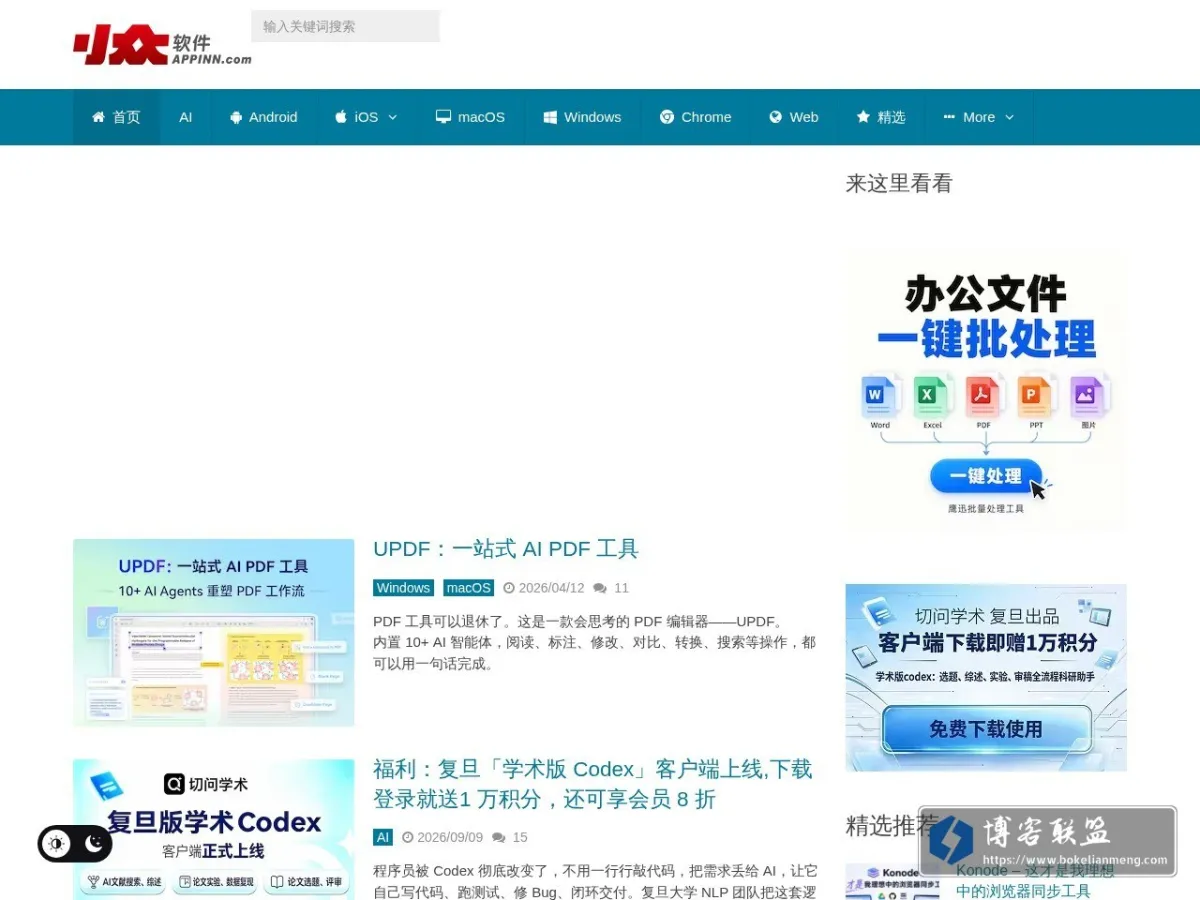Click the date 2026/04/12
Viewport: 1200px width, 900px height.
(x=551, y=588)
